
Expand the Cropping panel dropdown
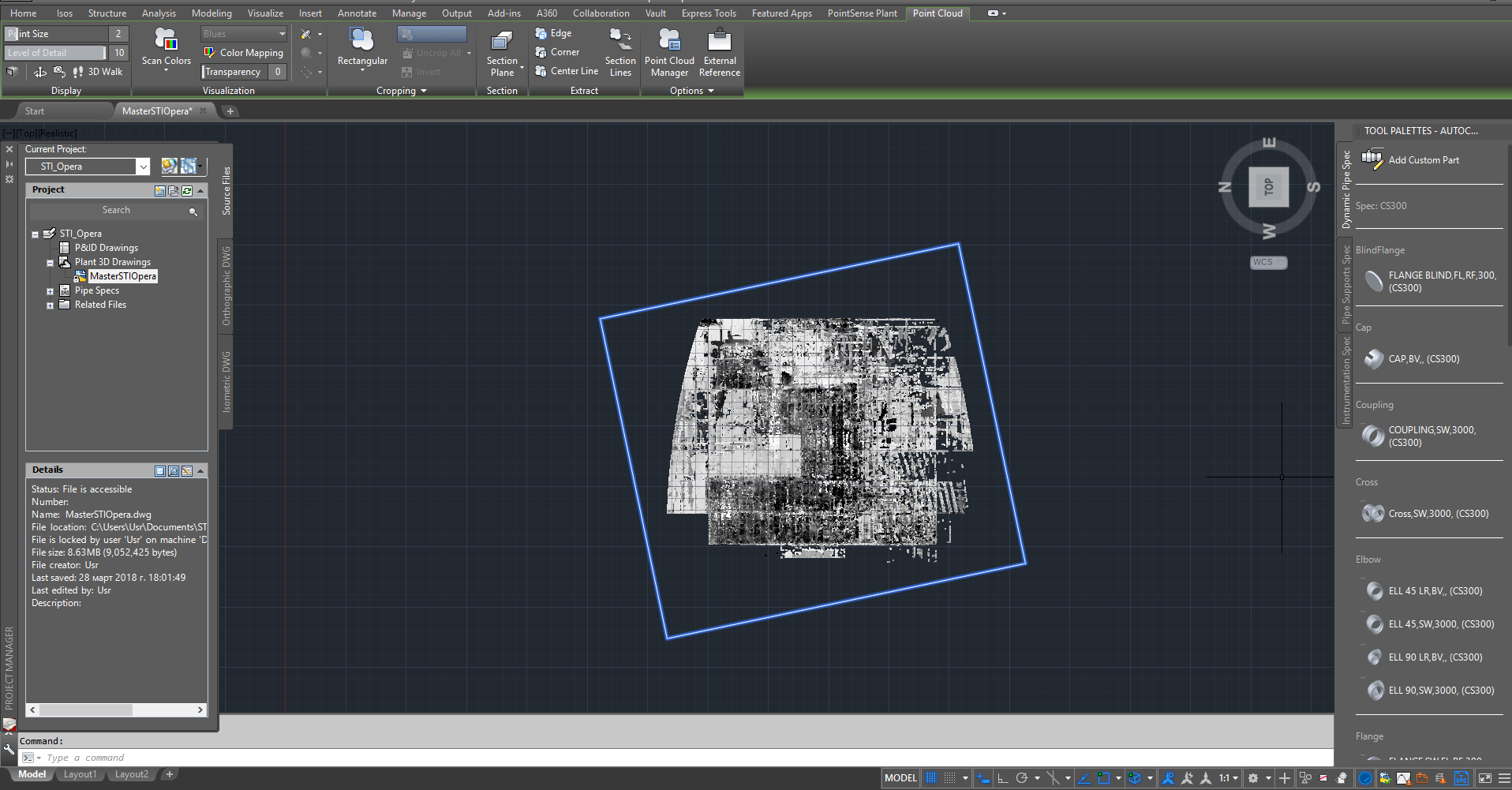coord(402,91)
